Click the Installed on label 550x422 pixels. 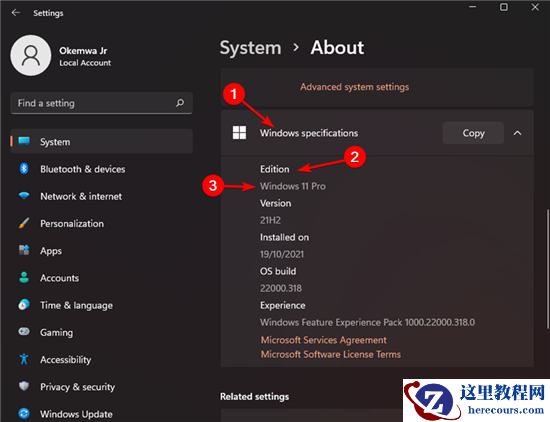pos(284,237)
